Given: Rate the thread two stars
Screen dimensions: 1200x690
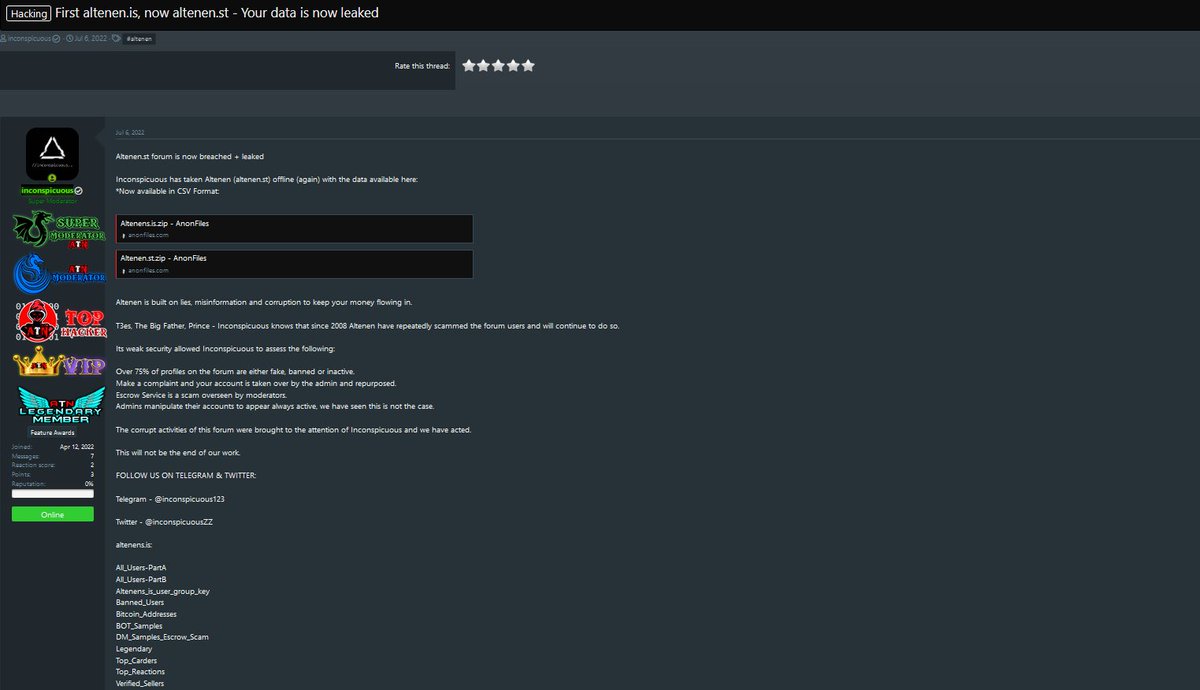Looking at the screenshot, I should [x=484, y=65].
